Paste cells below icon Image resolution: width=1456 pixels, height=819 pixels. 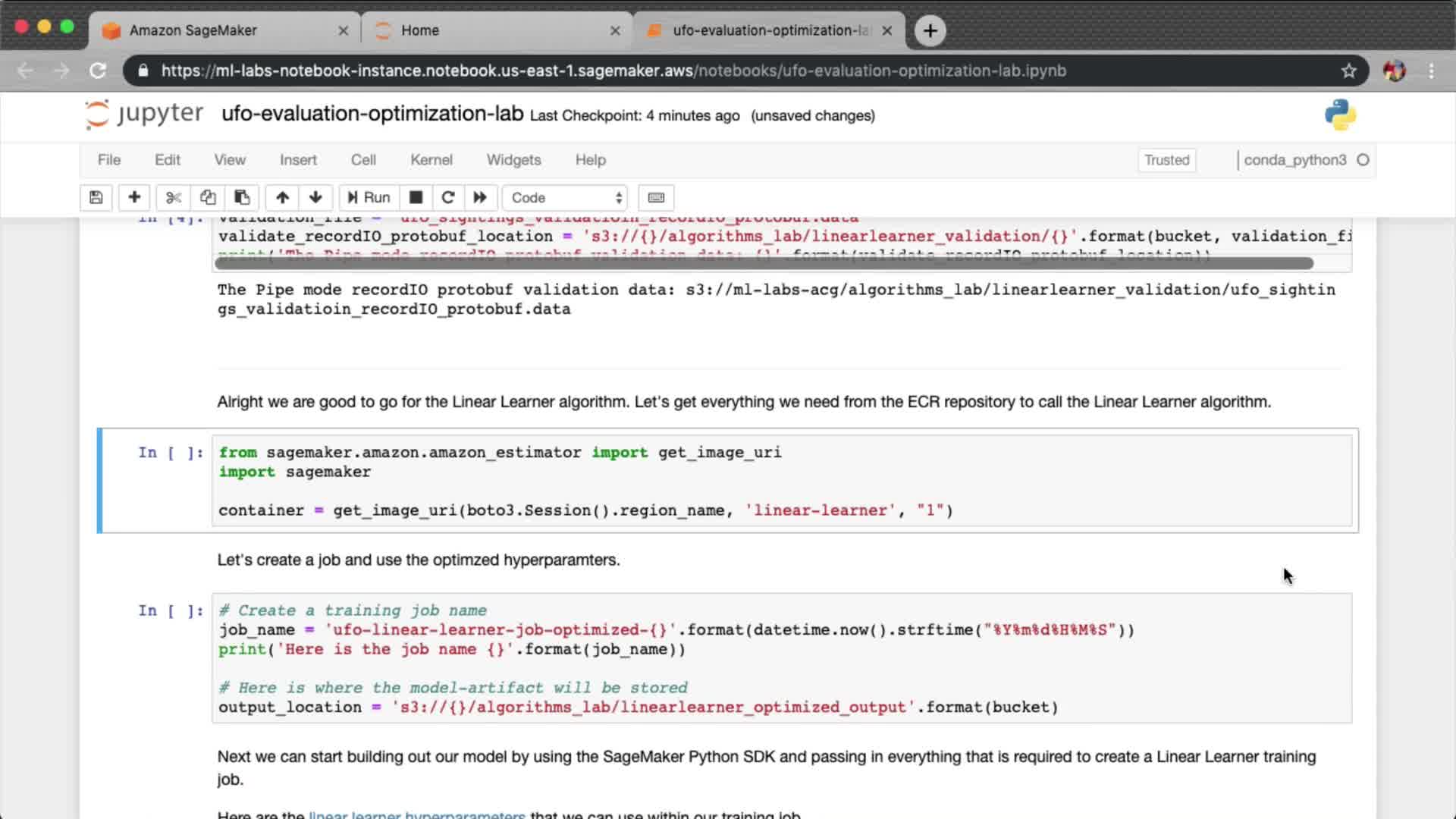242,198
